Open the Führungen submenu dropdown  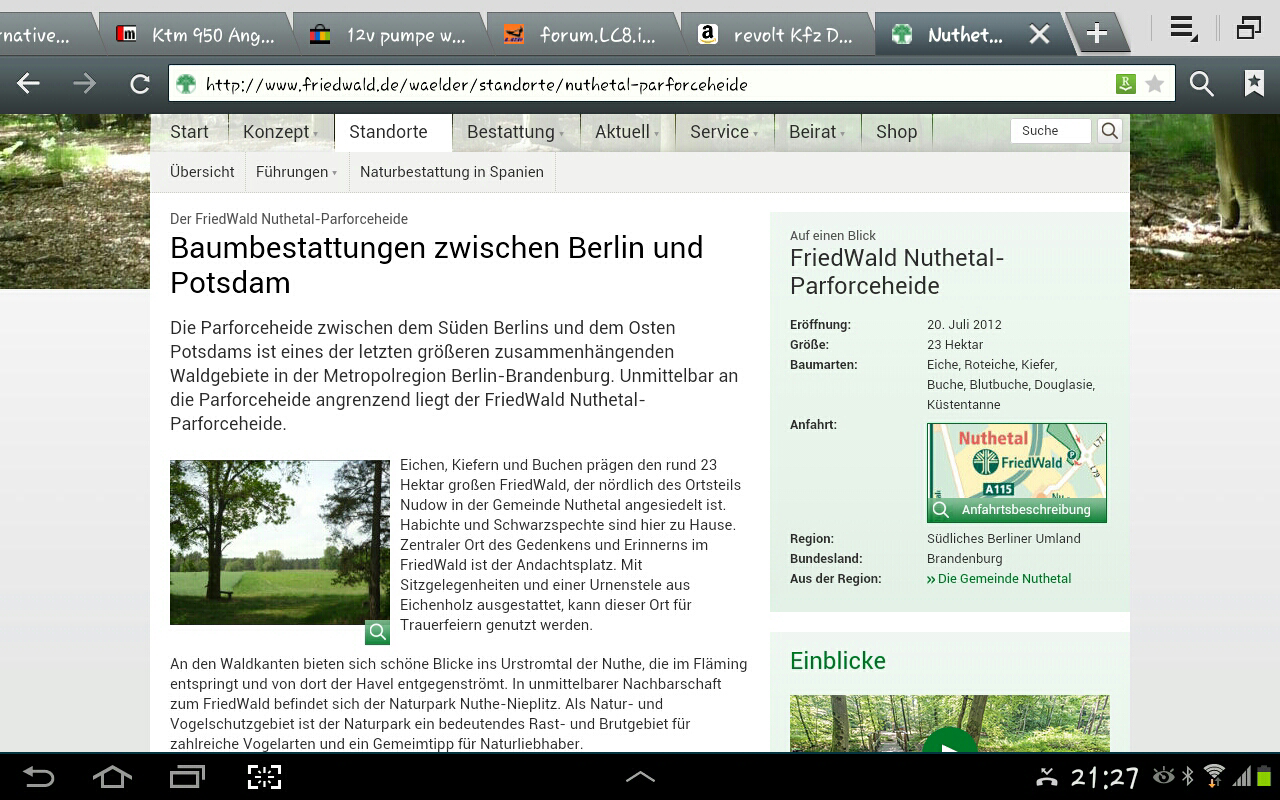tap(296, 172)
